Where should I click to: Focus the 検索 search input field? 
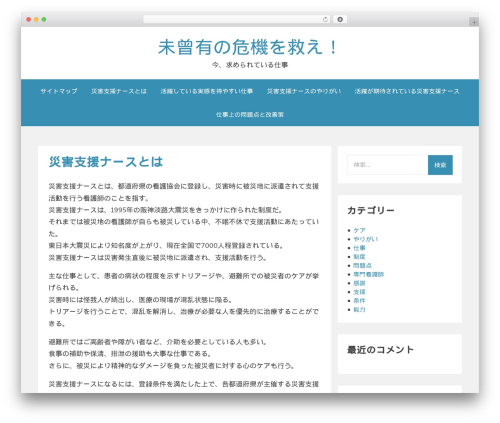click(388, 165)
